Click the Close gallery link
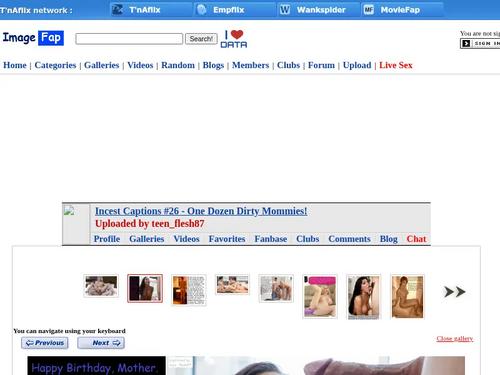Image resolution: width=500 pixels, height=375 pixels. coord(455,339)
